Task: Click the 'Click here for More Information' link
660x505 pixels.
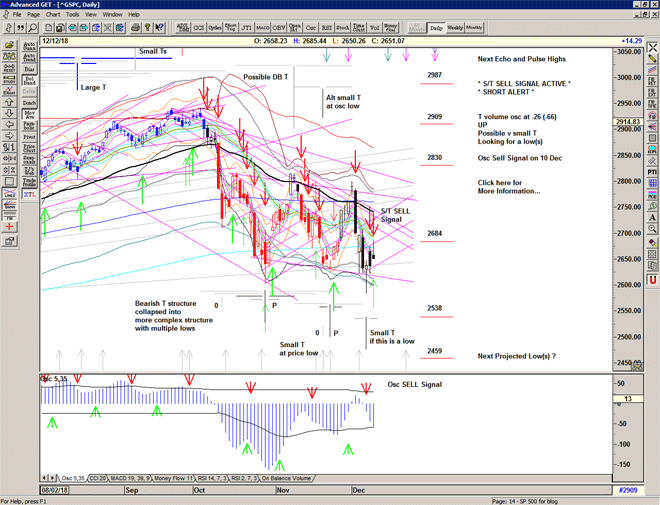Action: [x=508, y=188]
